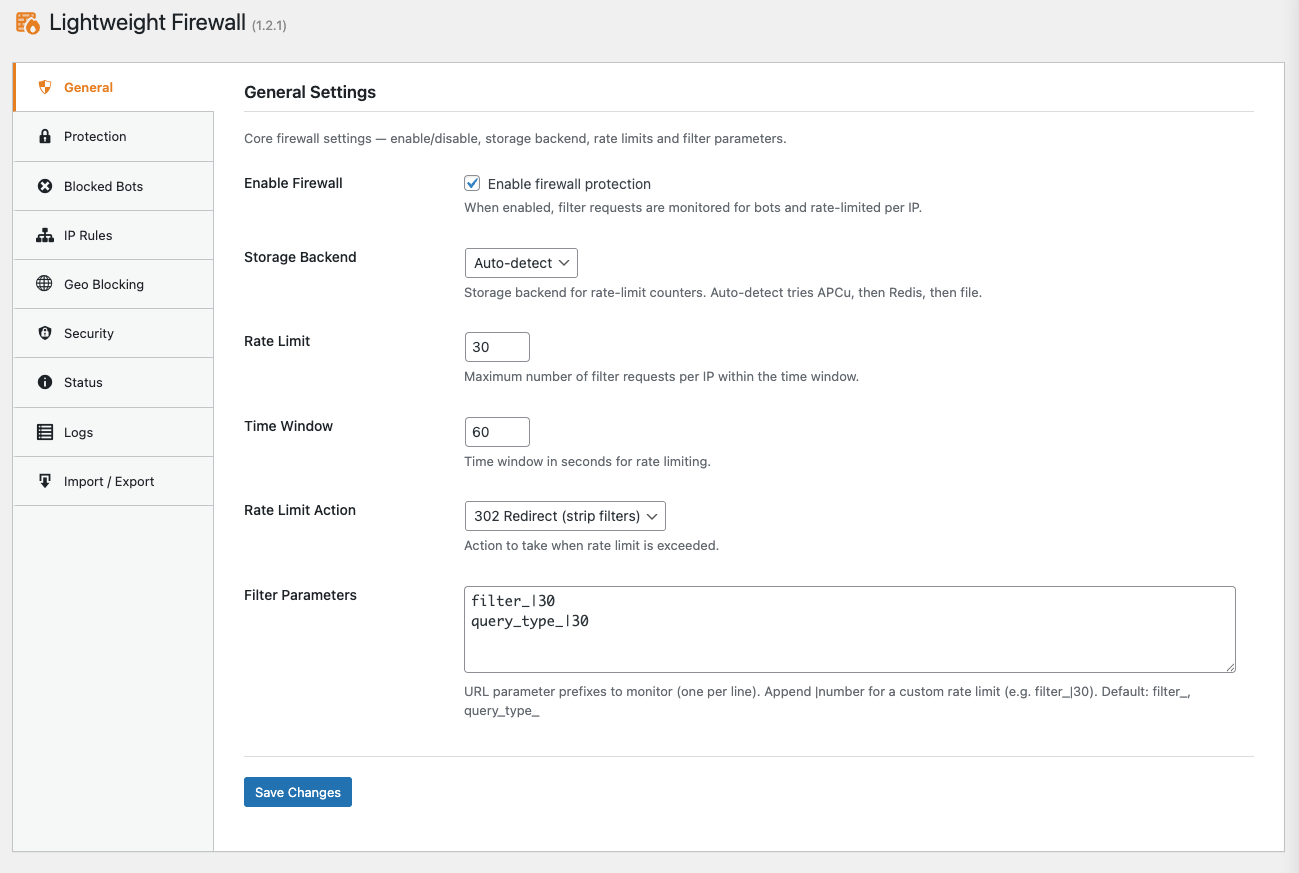1299x873 pixels.
Task: Click the list icon next to Logs
Action: point(44,431)
